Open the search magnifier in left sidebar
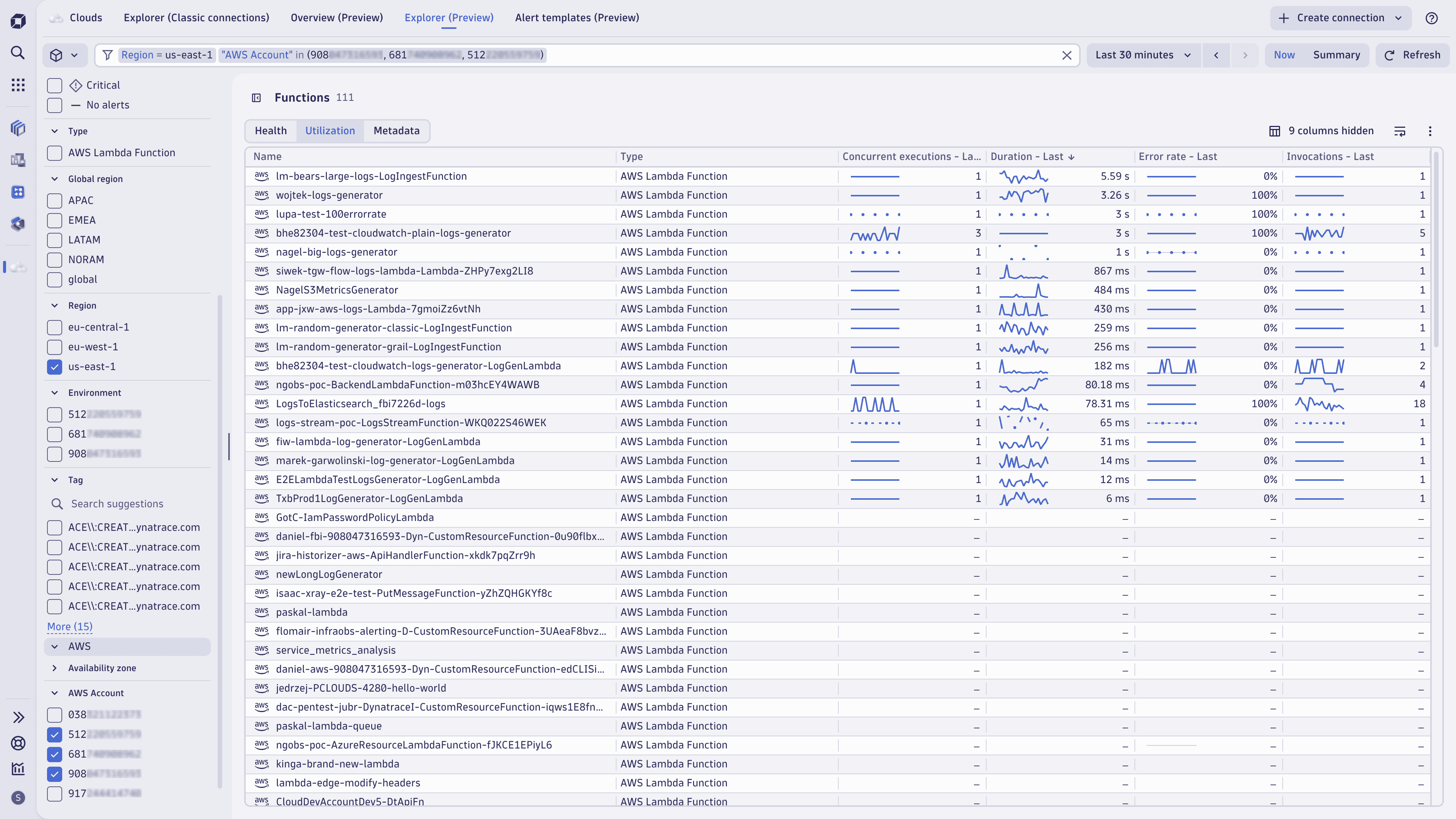This screenshot has width=1456, height=819. click(x=18, y=53)
